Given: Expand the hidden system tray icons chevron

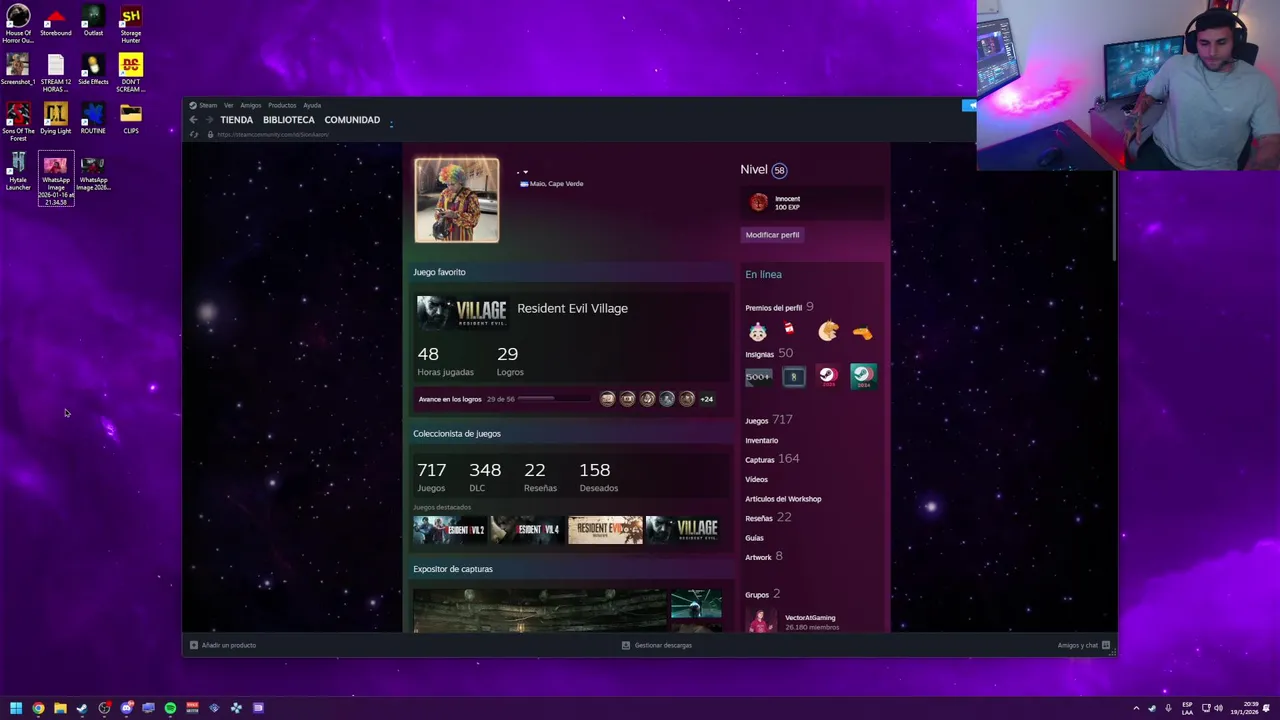Looking at the screenshot, I should coord(1136,708).
